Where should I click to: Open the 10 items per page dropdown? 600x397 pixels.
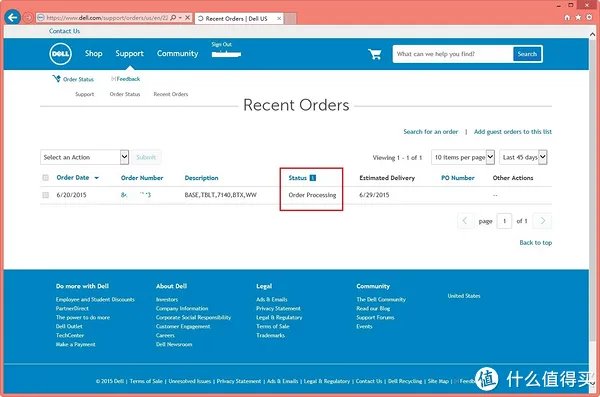(463, 157)
